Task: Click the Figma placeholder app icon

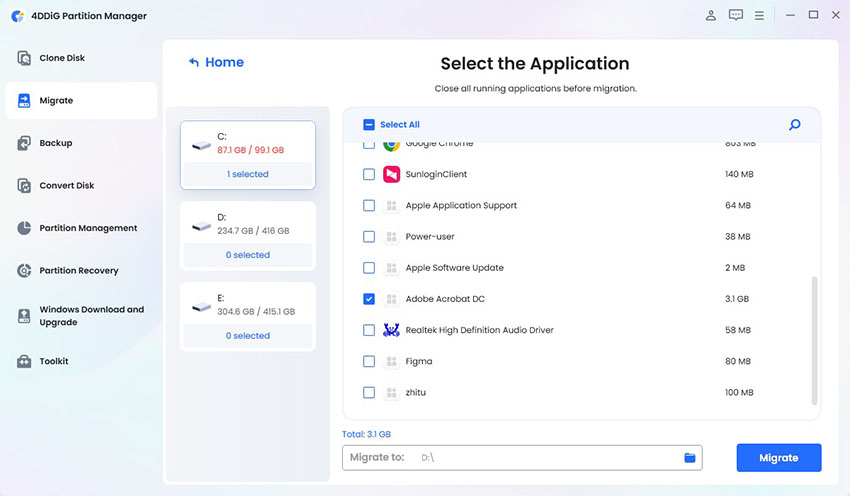Action: pyautogui.click(x=391, y=361)
